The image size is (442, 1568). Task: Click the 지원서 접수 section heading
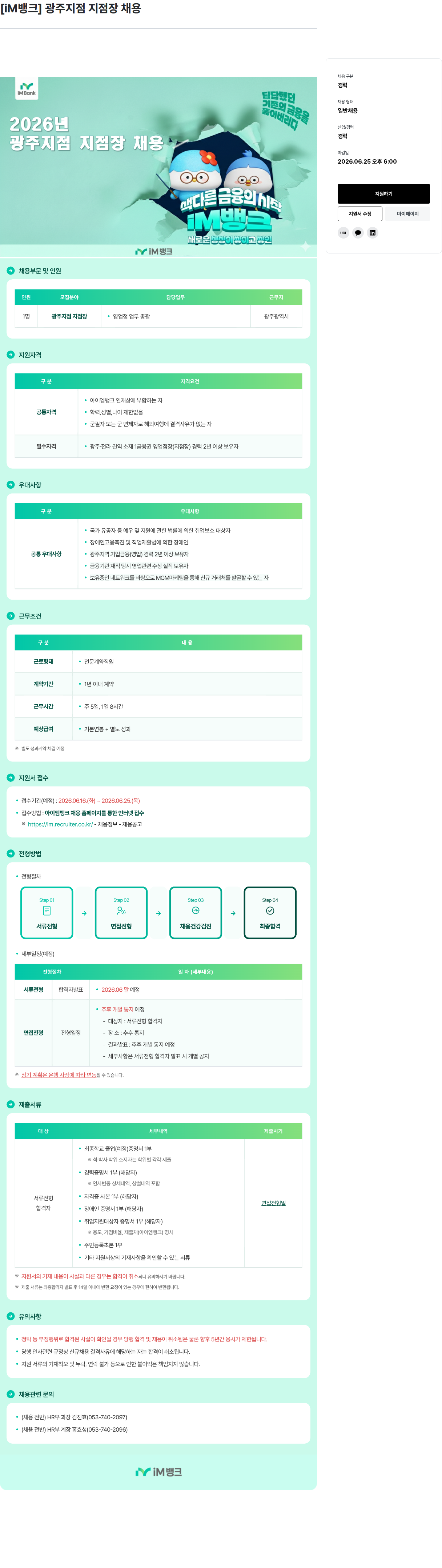[33, 778]
